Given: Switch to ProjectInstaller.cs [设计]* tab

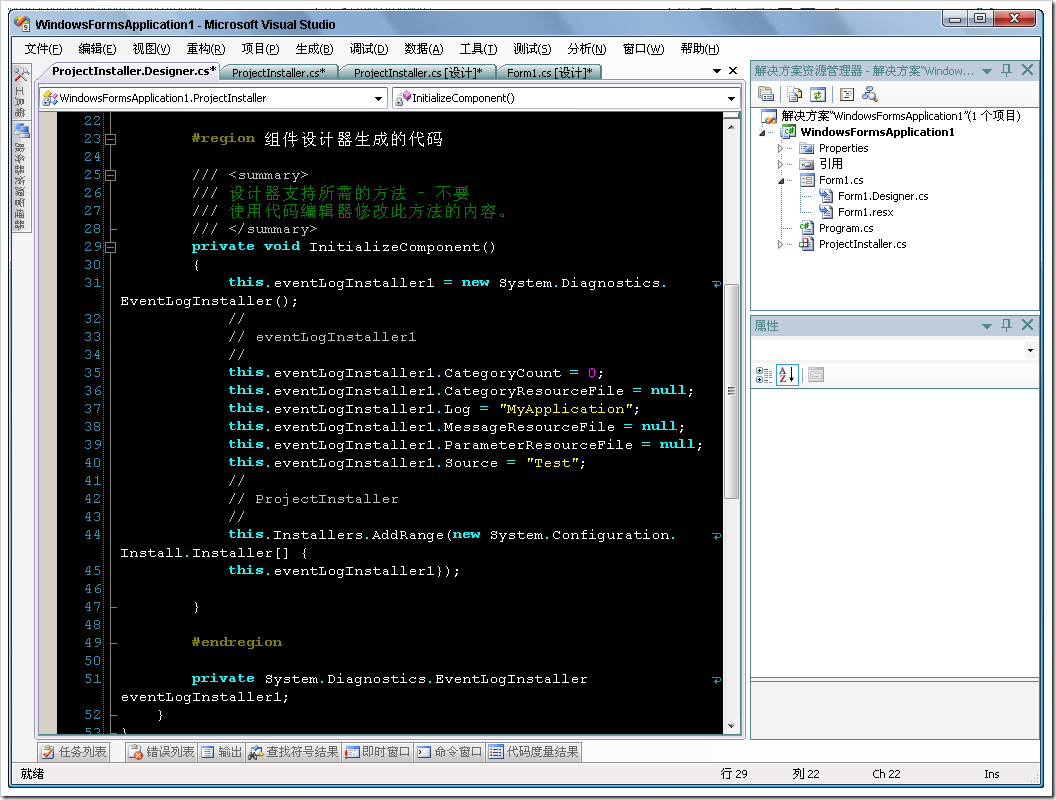Looking at the screenshot, I should click(x=418, y=73).
